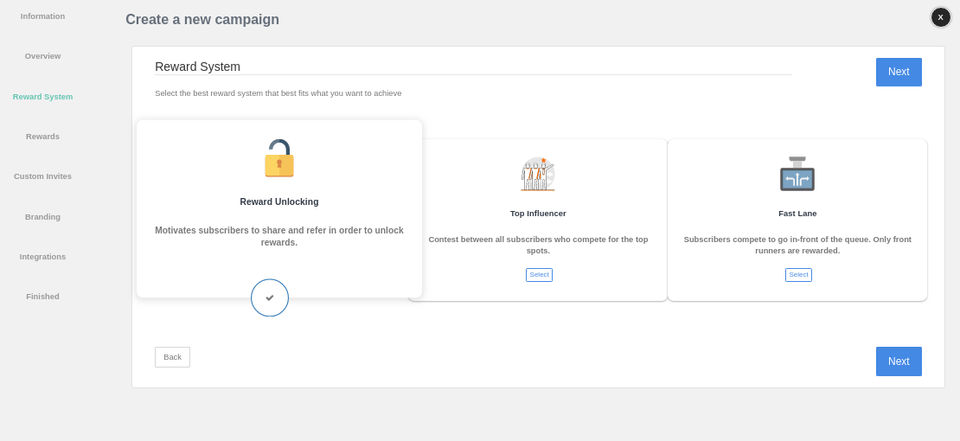Open the Overview step in sidebar
This screenshot has height=441, width=960.
click(43, 56)
